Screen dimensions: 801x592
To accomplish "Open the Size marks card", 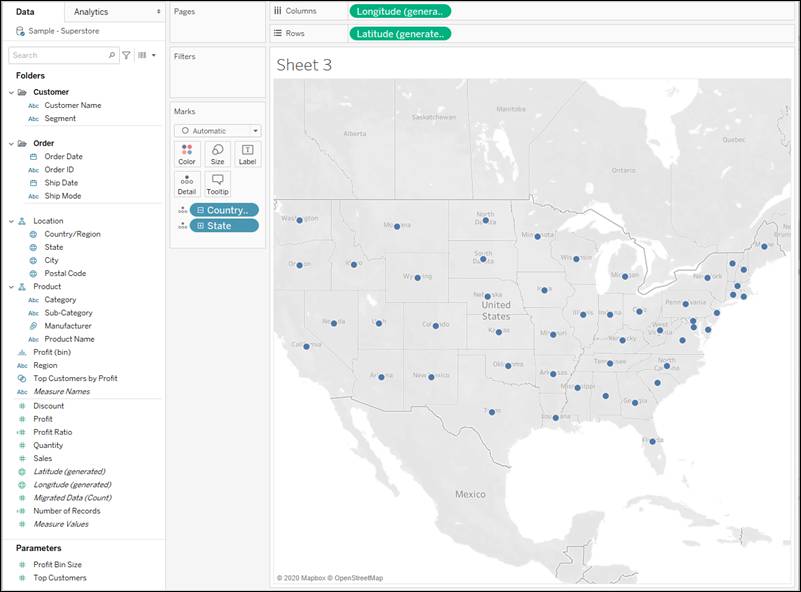I will click(x=218, y=154).
